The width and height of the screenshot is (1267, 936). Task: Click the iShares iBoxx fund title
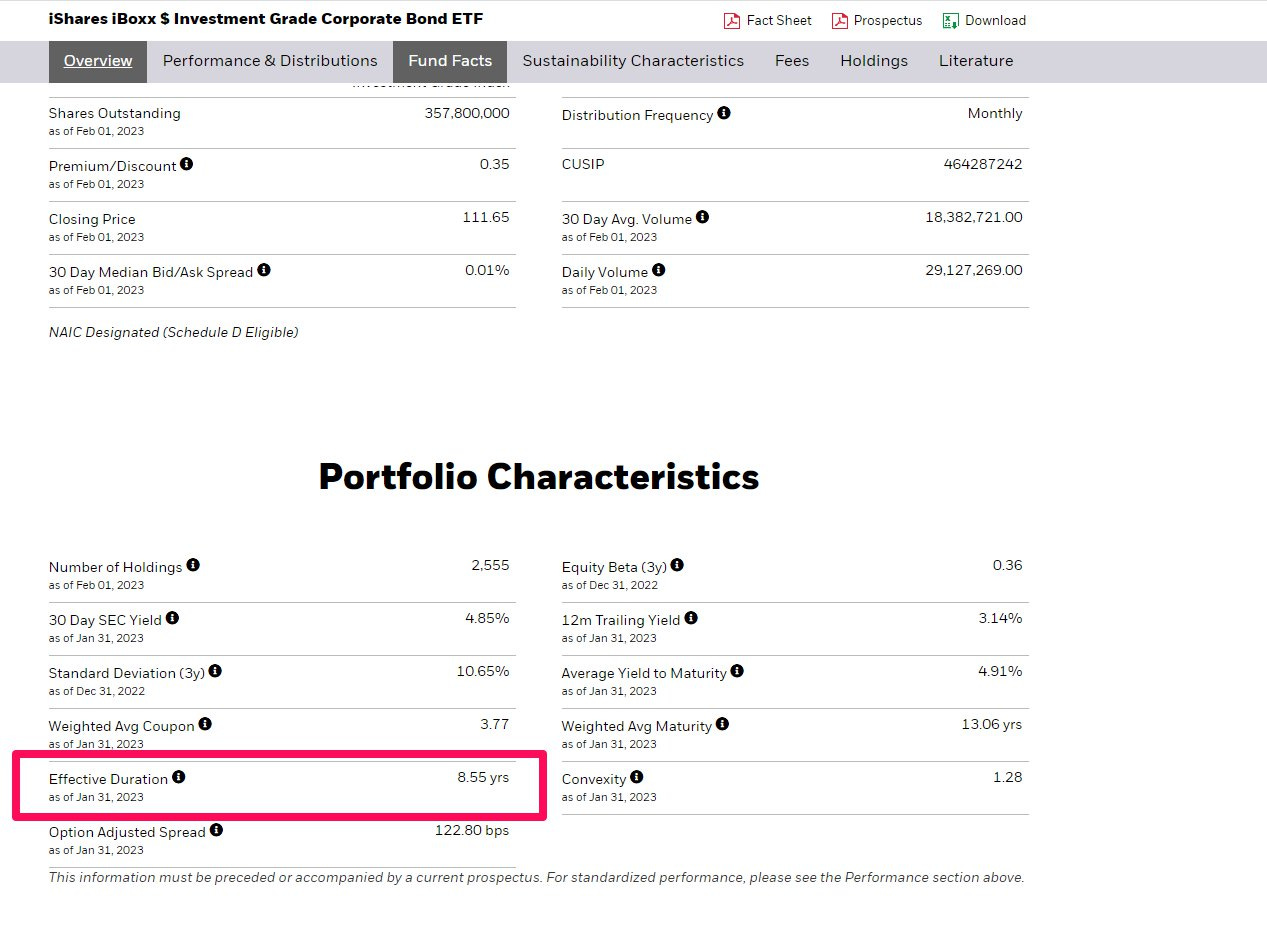(266, 19)
